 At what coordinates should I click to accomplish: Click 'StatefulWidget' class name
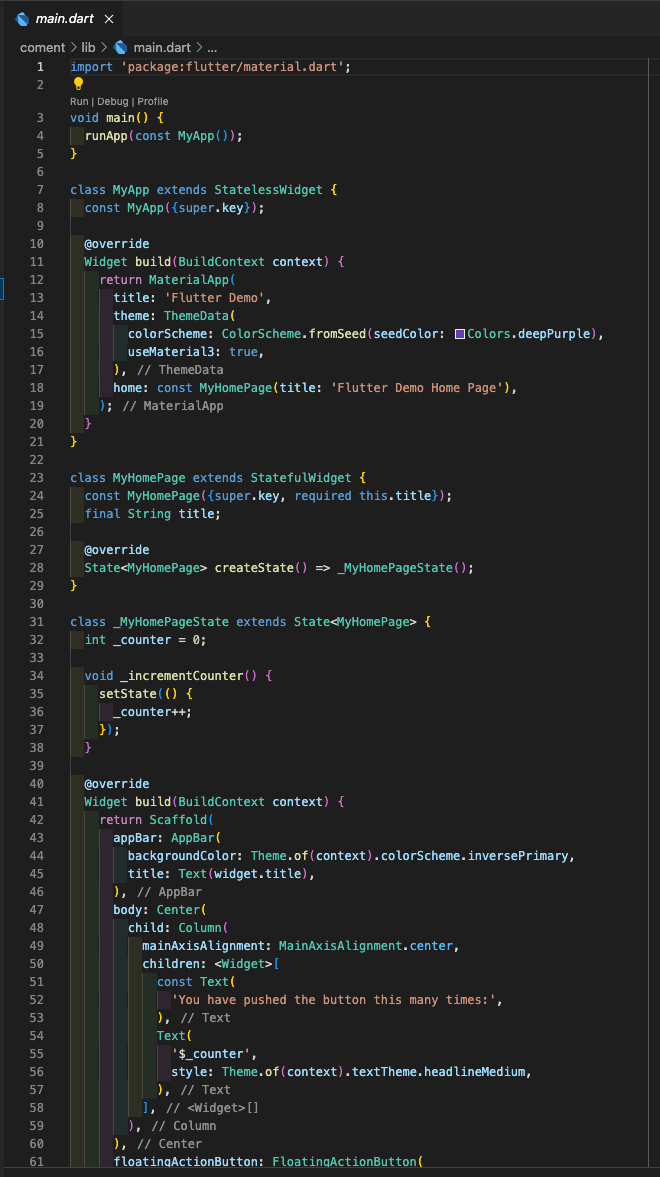300,478
